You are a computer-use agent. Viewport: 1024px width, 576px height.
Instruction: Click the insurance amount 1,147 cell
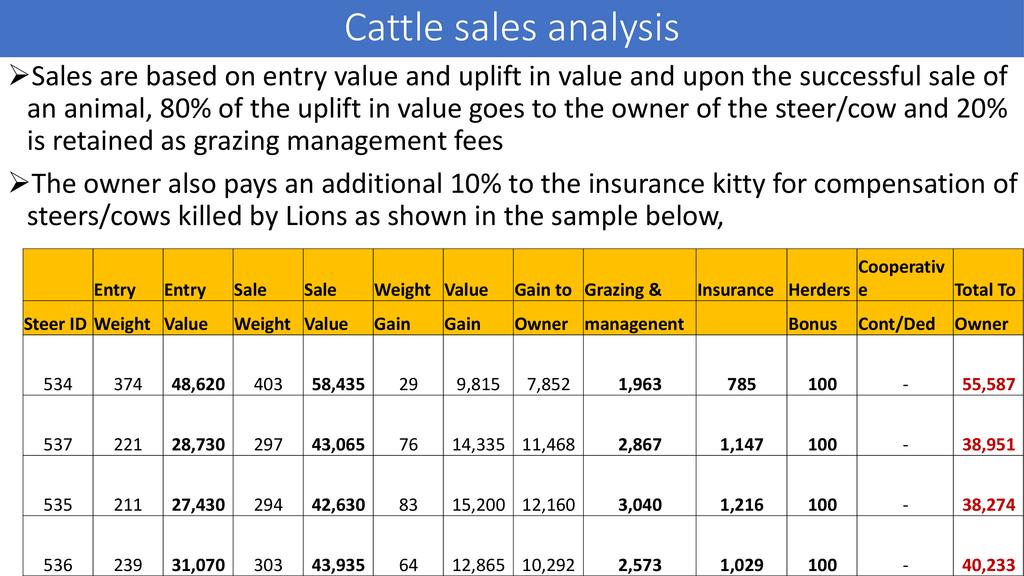point(740,445)
